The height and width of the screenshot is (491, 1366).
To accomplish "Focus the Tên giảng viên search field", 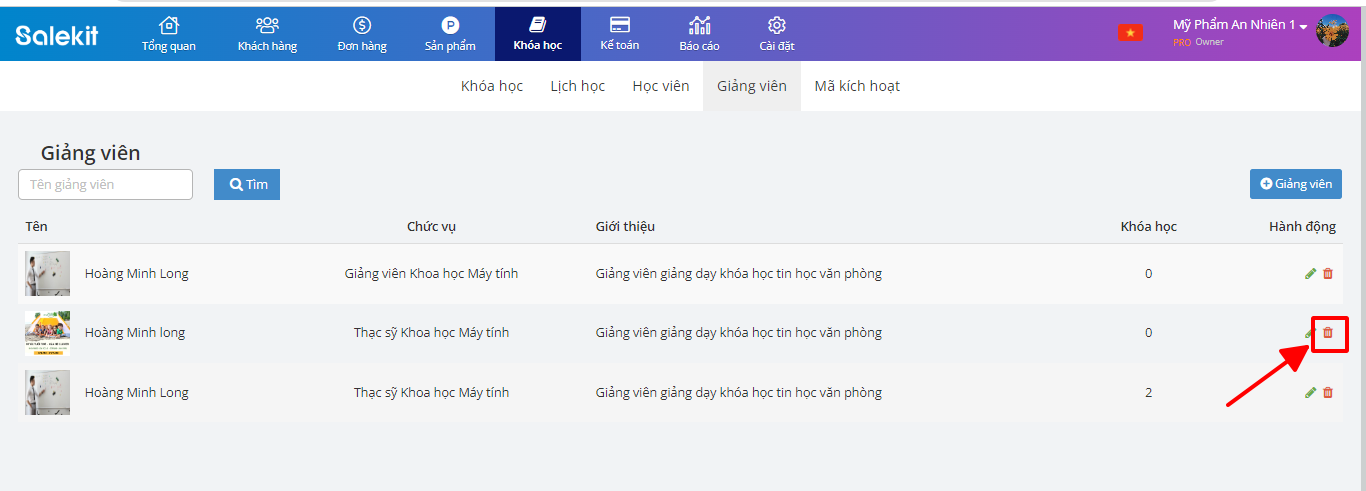I will click(x=105, y=184).
